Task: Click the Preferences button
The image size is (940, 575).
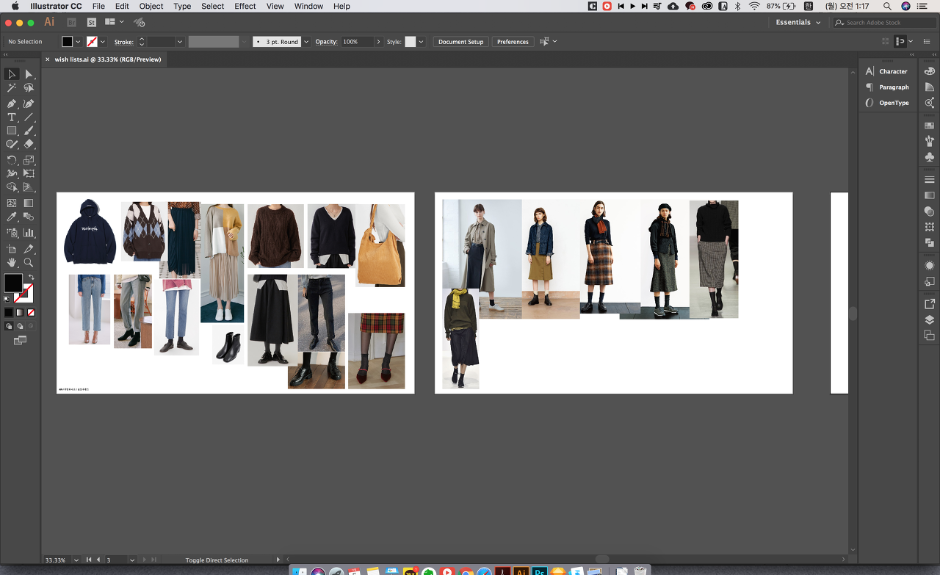Action: 513,42
